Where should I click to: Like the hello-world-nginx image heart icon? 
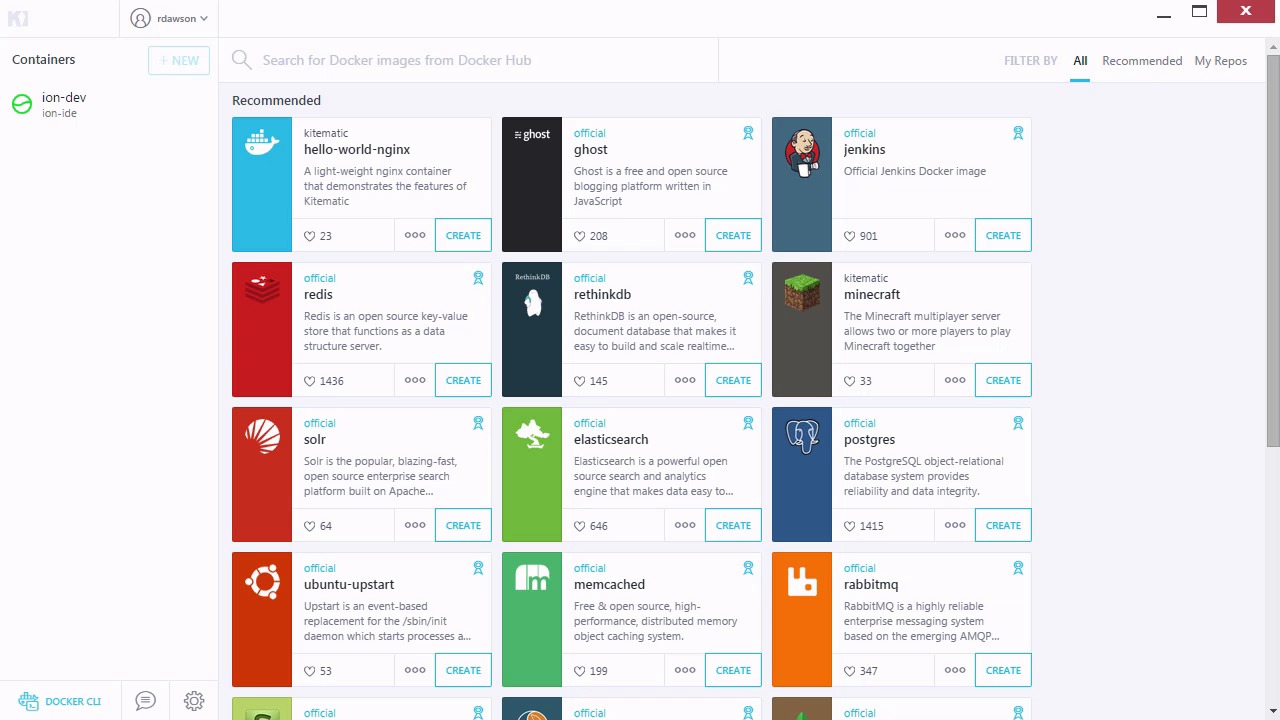tap(309, 236)
